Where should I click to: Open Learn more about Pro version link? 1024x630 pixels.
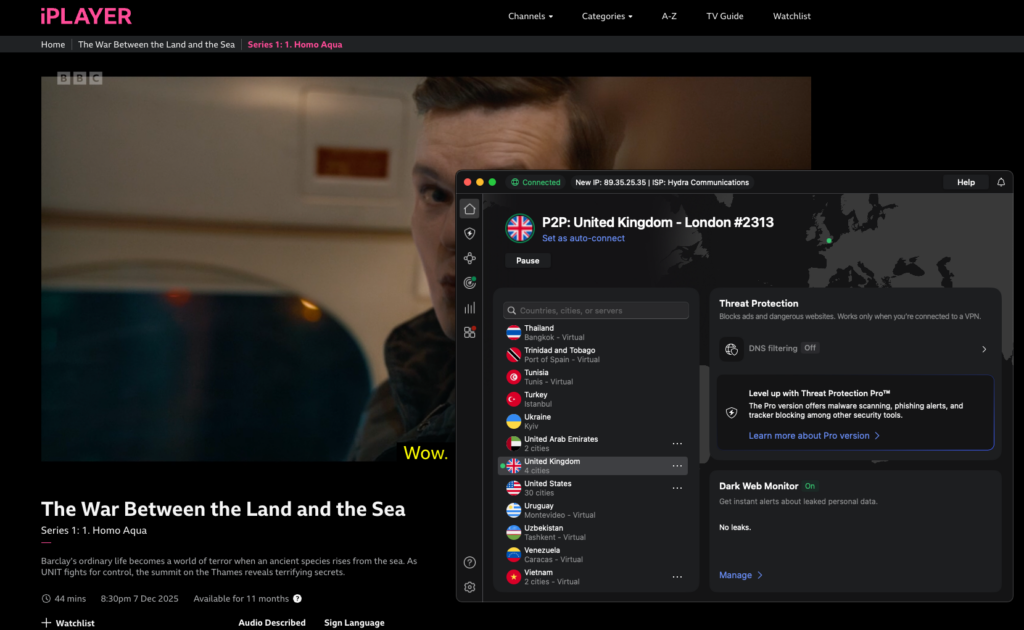tap(814, 435)
